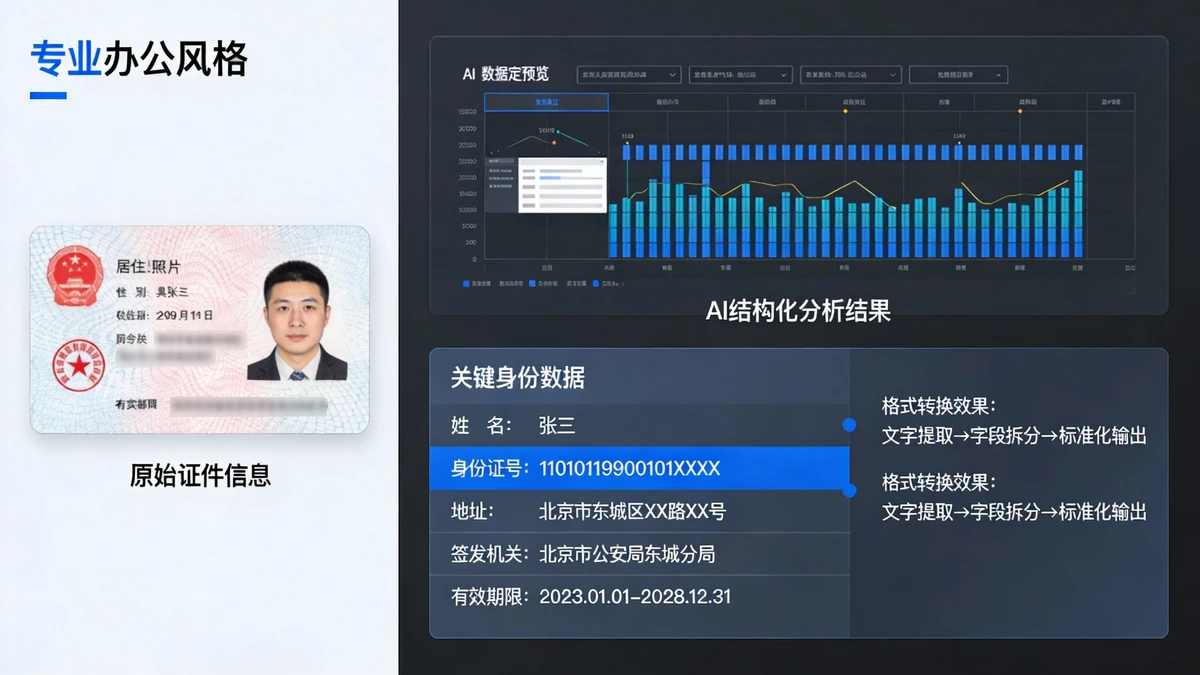Screen dimensions: 1200x675
Task: Expand the last legend item with chevron
Action: [x=610, y=284]
